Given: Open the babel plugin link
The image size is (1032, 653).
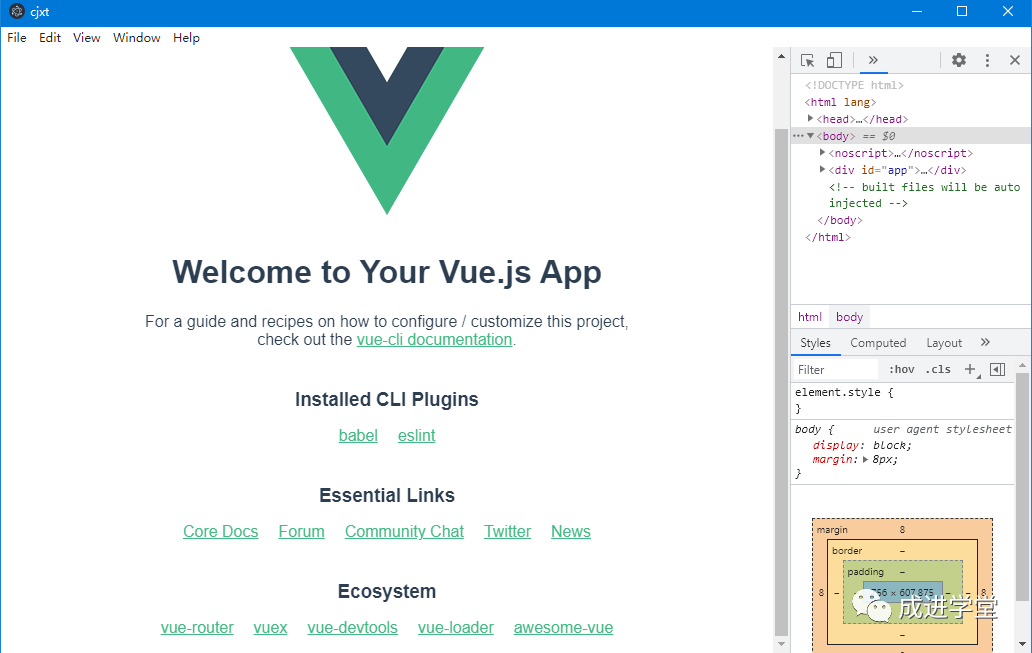Looking at the screenshot, I should [358, 436].
